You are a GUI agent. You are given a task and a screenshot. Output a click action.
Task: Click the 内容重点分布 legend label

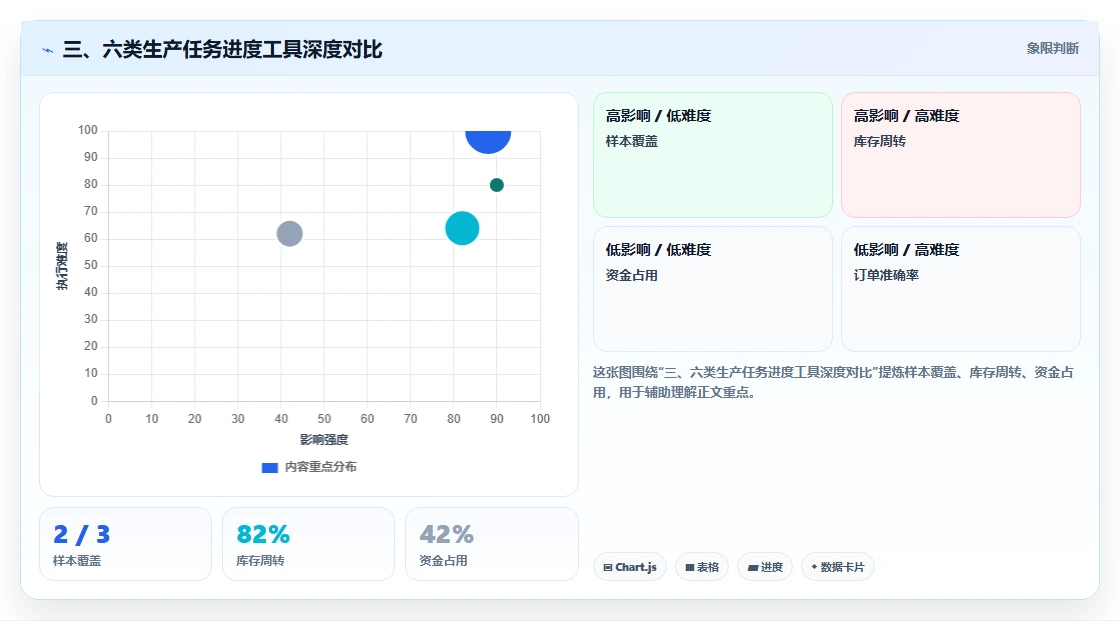click(320, 467)
